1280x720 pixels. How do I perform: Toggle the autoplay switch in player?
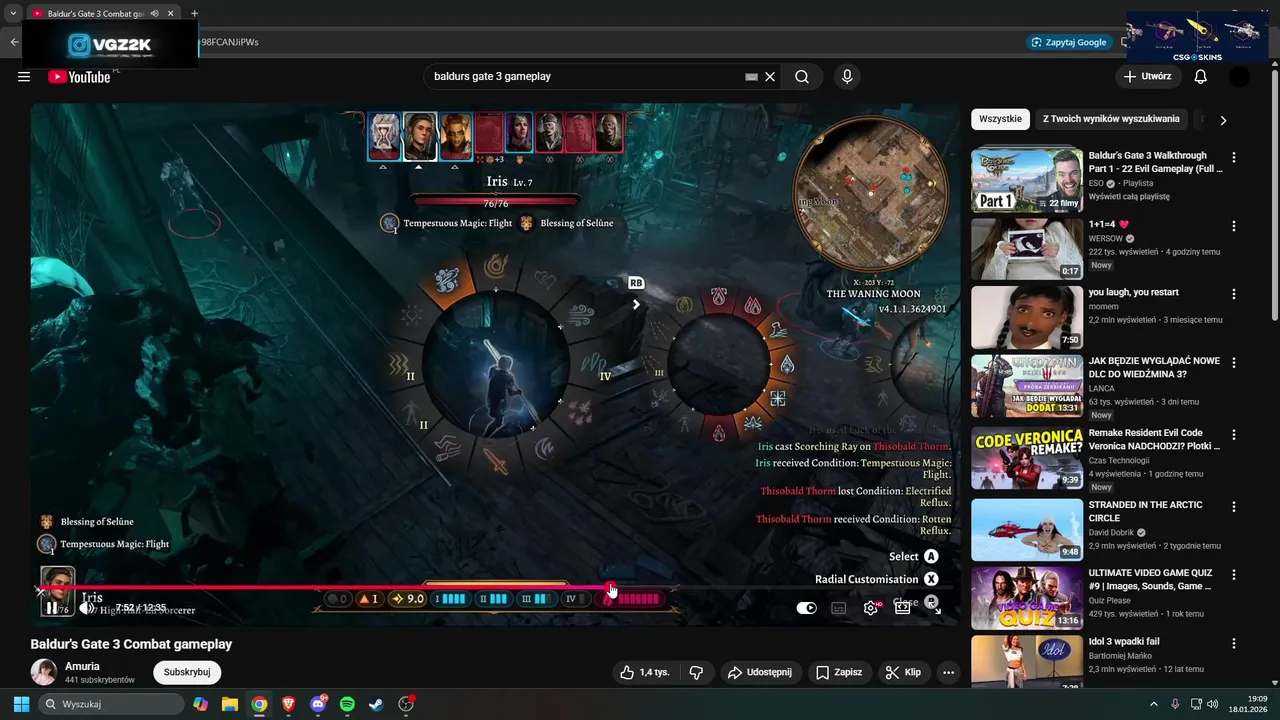(x=806, y=608)
